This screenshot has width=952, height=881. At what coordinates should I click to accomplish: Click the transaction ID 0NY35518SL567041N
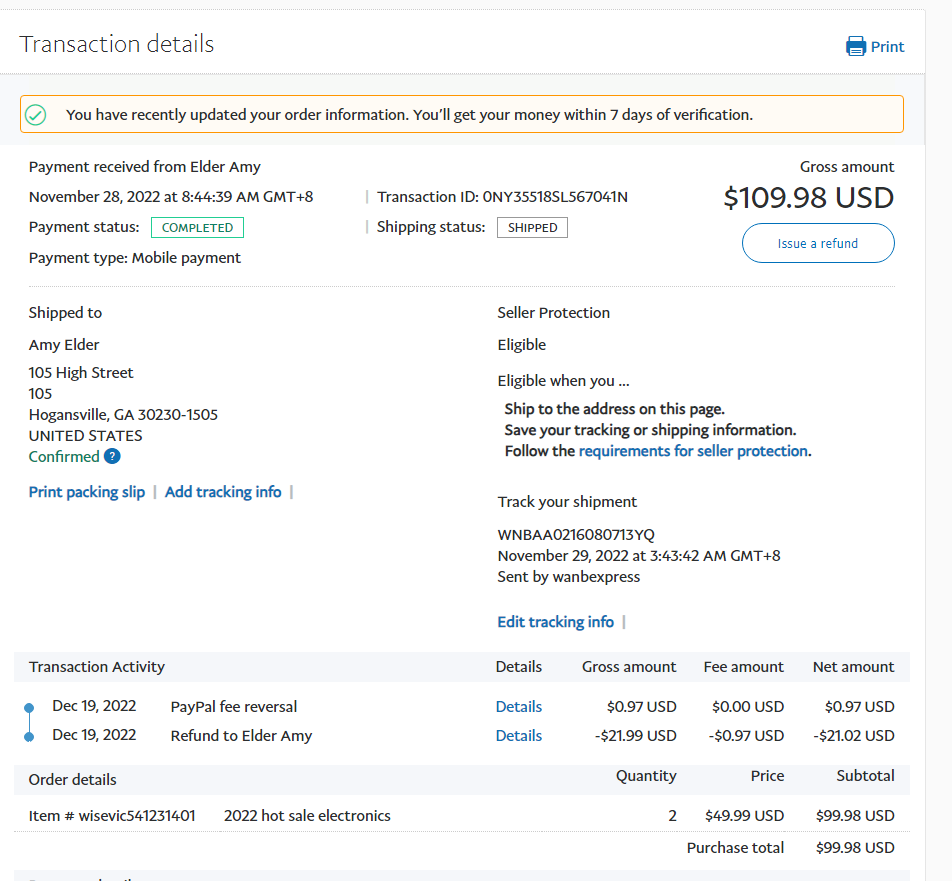click(555, 197)
